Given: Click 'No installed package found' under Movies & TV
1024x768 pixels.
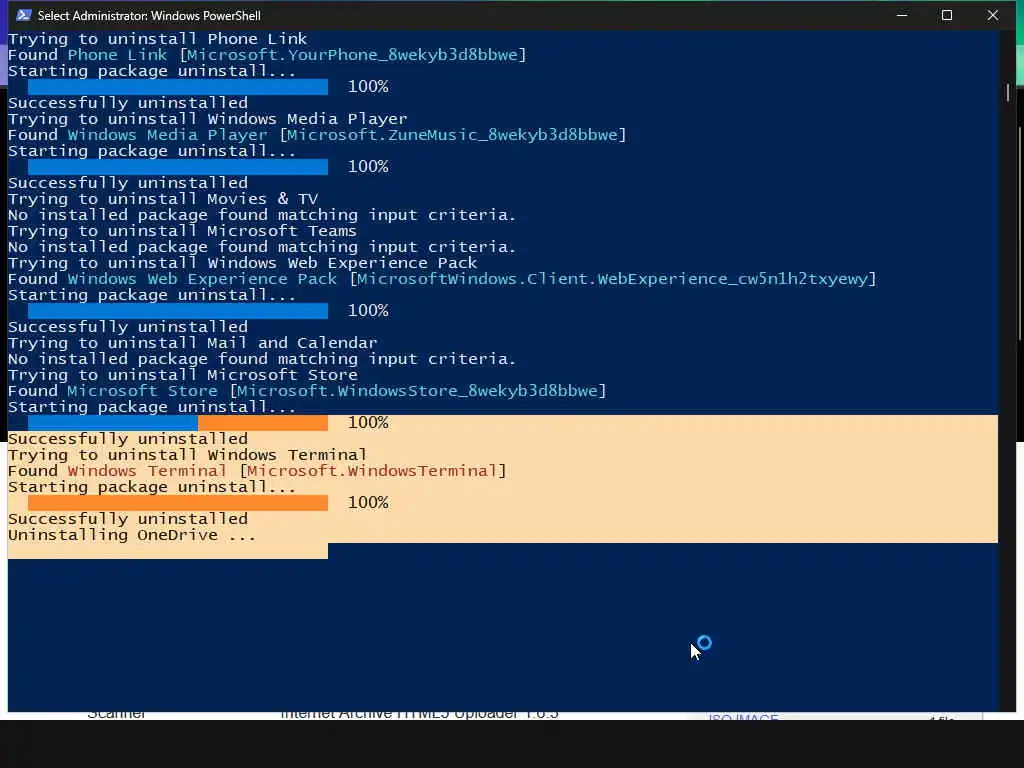Looking at the screenshot, I should click(262, 215).
